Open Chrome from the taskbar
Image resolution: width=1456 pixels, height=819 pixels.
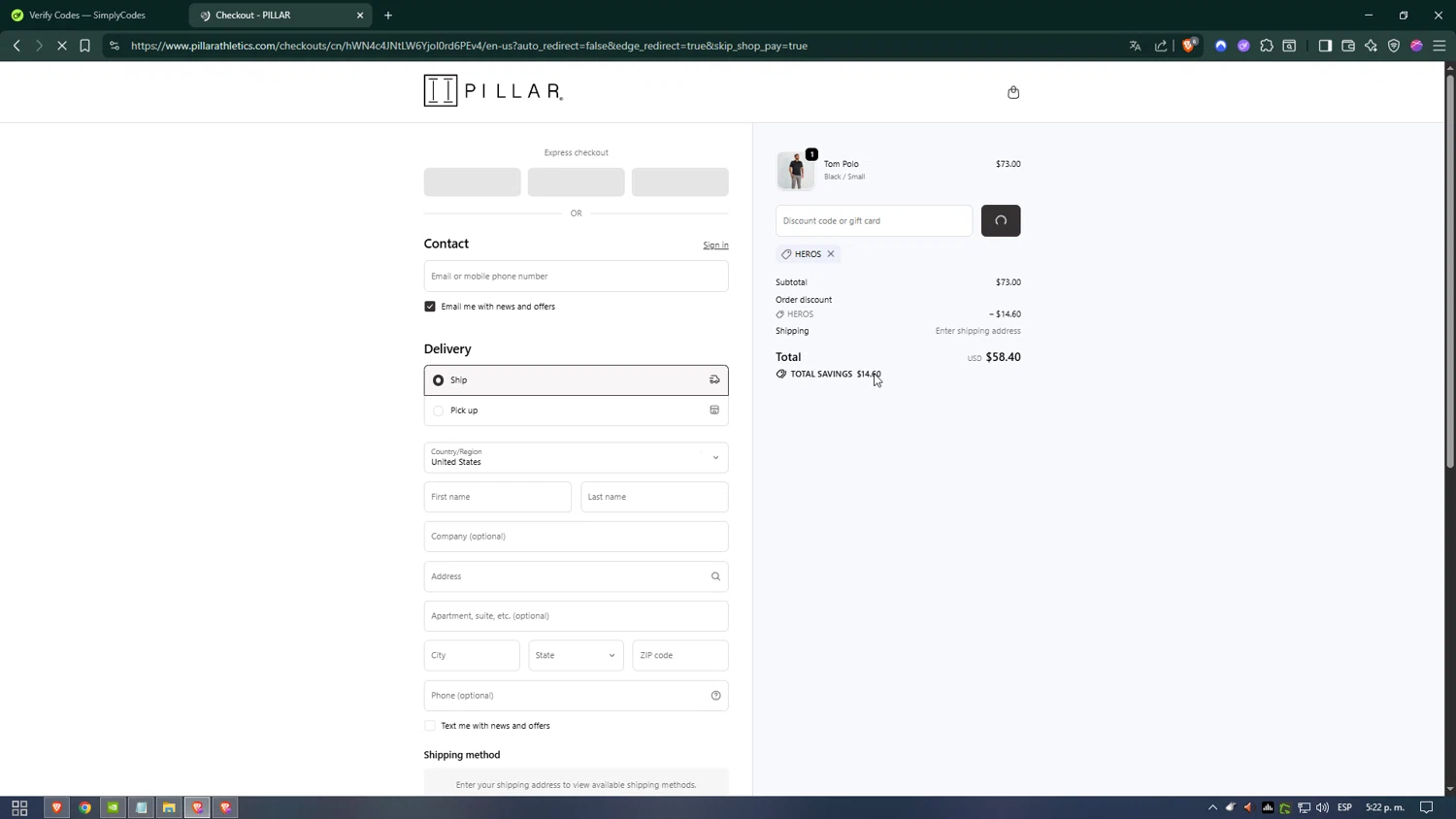coord(85,807)
